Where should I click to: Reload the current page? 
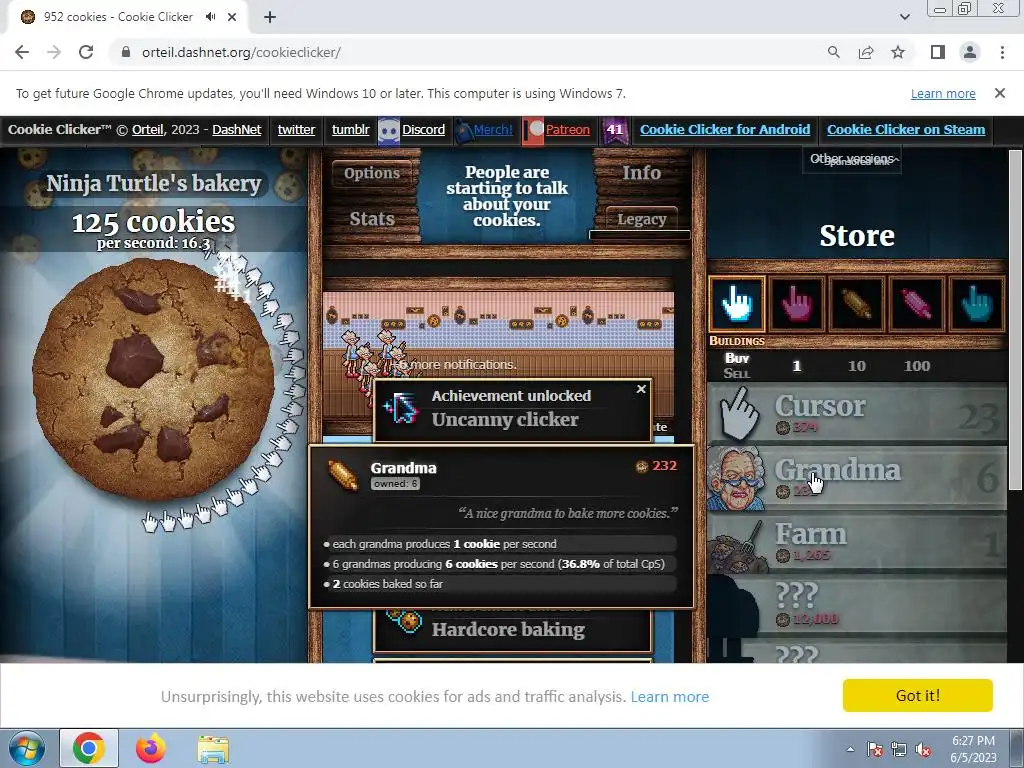[86, 52]
